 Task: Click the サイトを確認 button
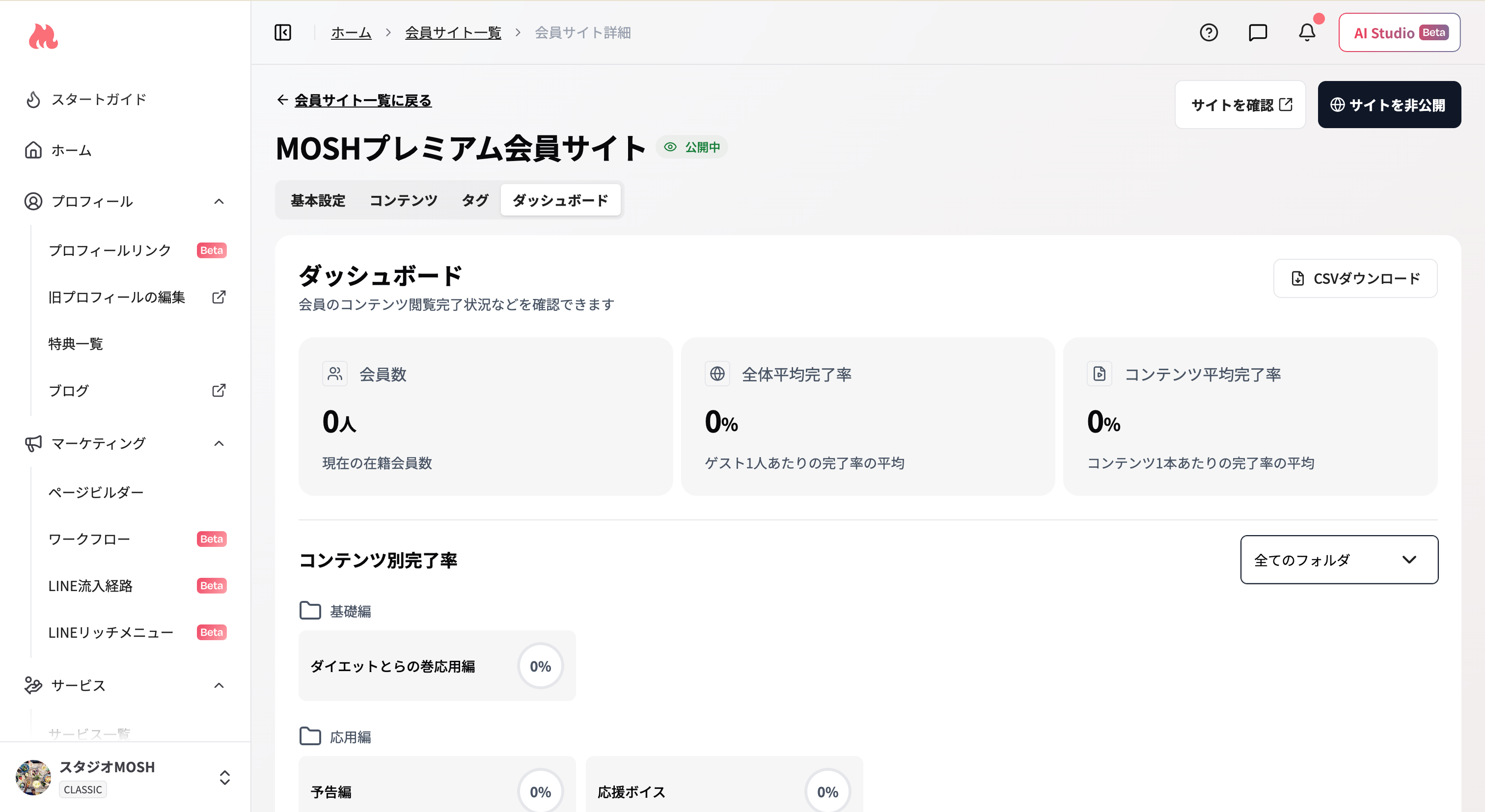click(1240, 105)
